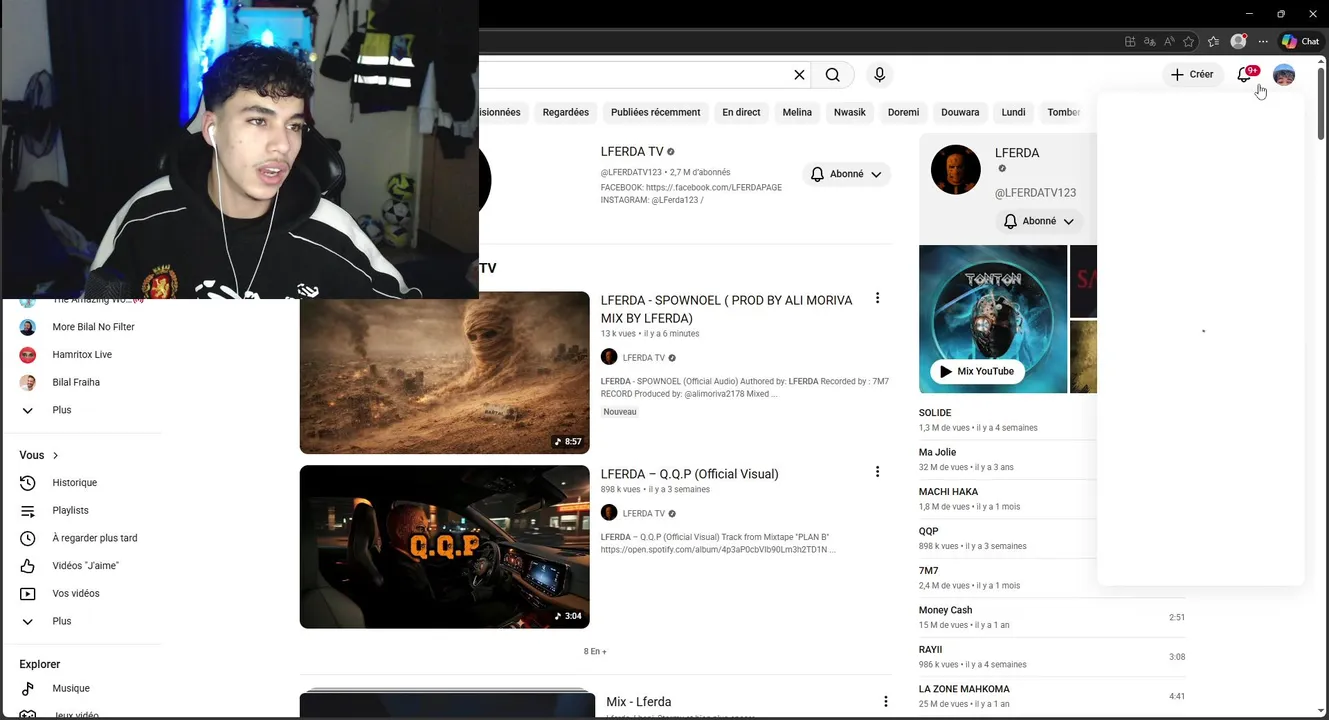Open Hamritox Live subscription

82,355
